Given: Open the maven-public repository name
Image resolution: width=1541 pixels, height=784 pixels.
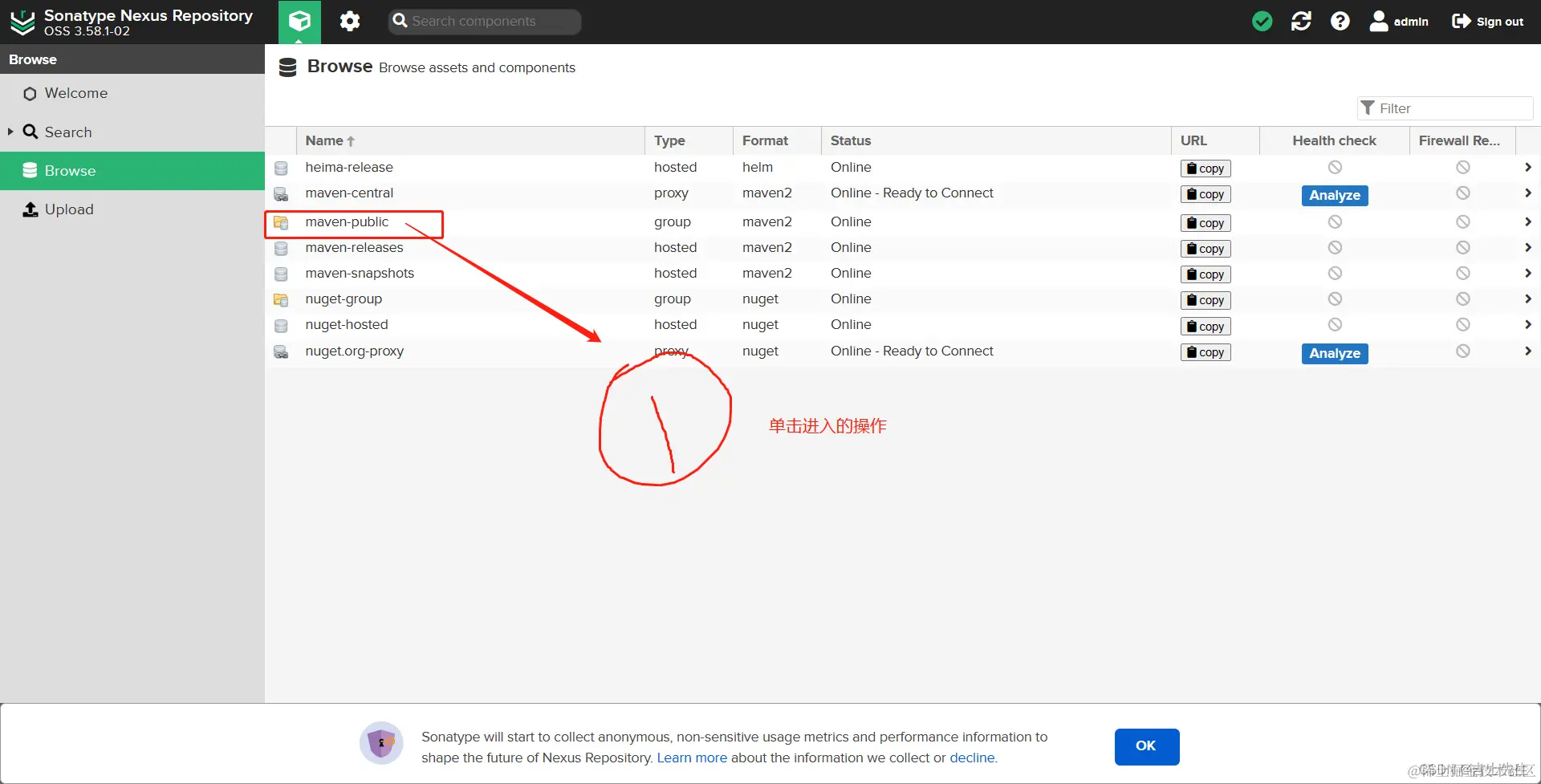Looking at the screenshot, I should (x=347, y=221).
